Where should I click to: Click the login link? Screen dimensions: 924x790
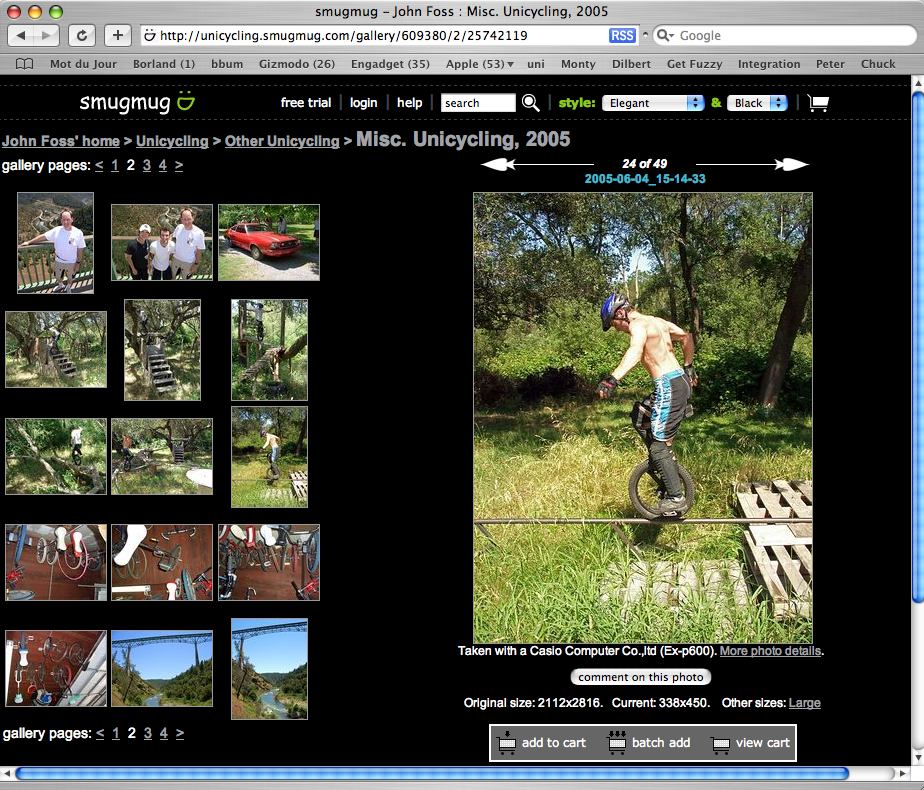(x=364, y=103)
